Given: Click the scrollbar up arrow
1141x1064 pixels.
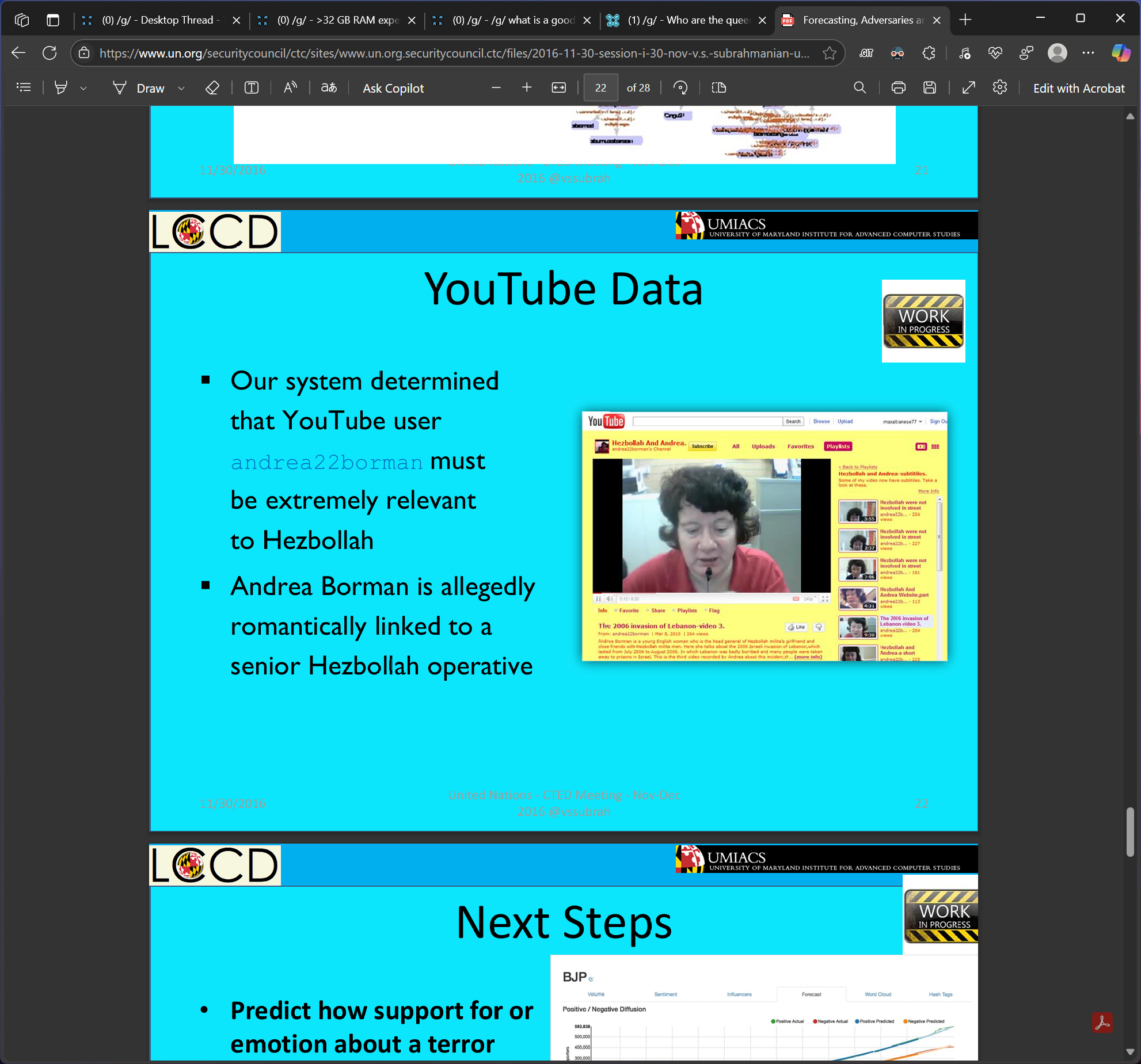Looking at the screenshot, I should 1130,116.
